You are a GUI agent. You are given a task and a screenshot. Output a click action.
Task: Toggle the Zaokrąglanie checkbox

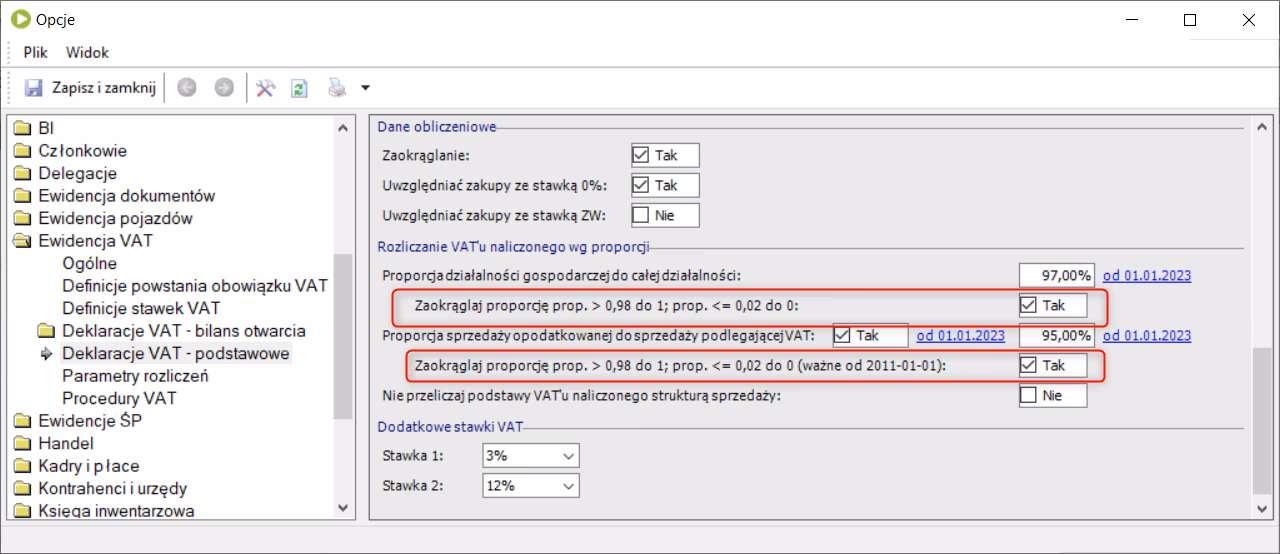click(641, 155)
